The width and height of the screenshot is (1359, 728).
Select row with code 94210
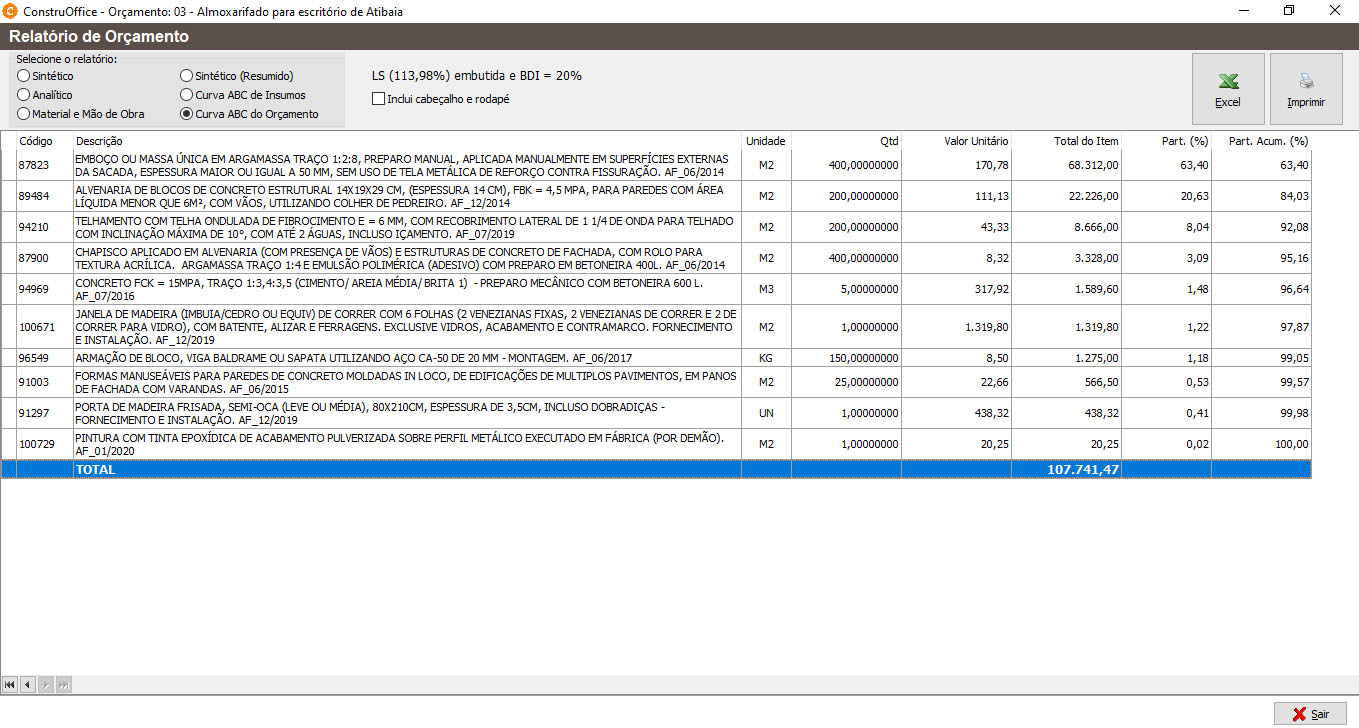pyautogui.click(x=656, y=227)
